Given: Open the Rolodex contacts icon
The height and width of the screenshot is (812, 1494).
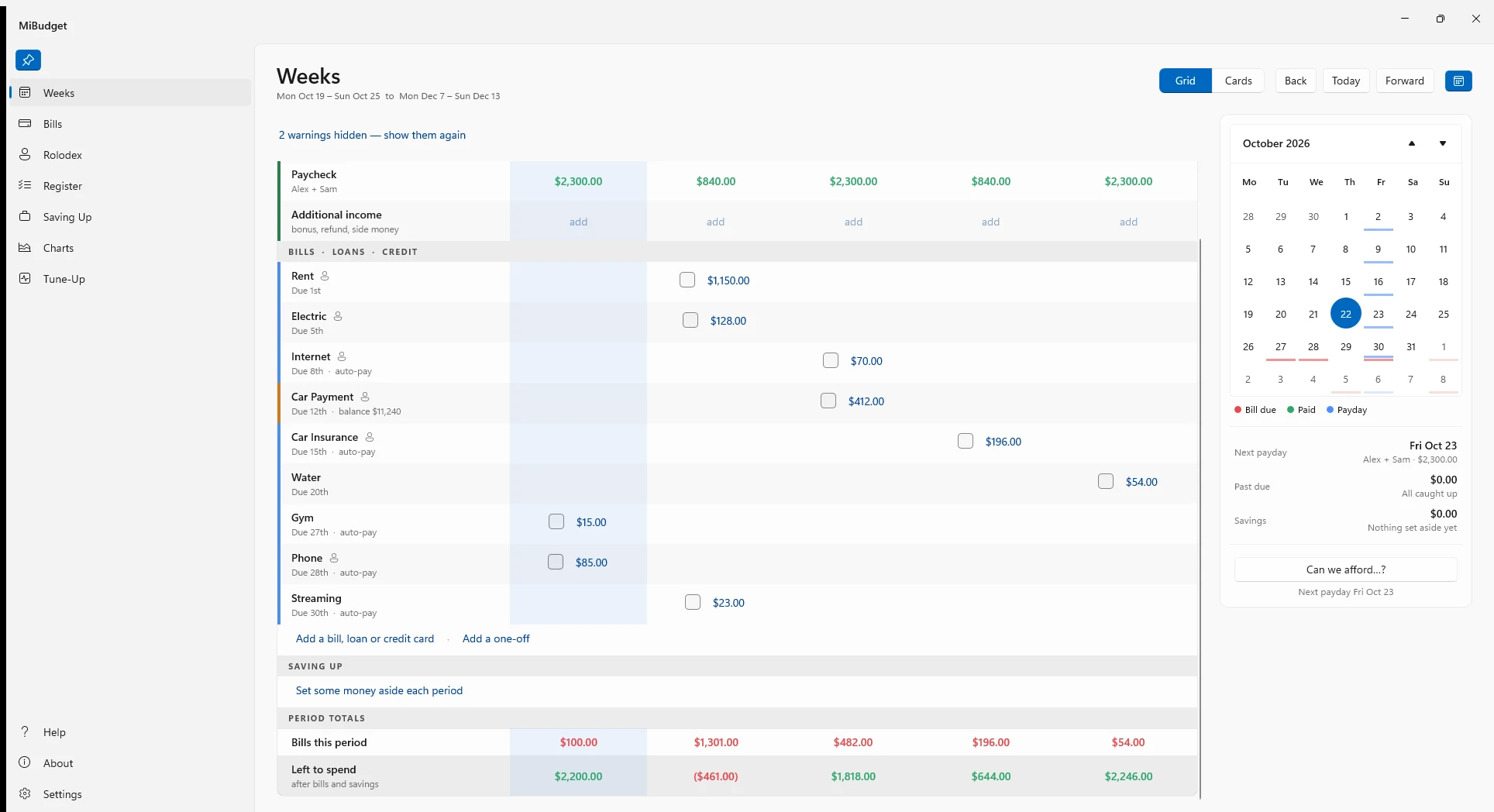Looking at the screenshot, I should [x=25, y=154].
